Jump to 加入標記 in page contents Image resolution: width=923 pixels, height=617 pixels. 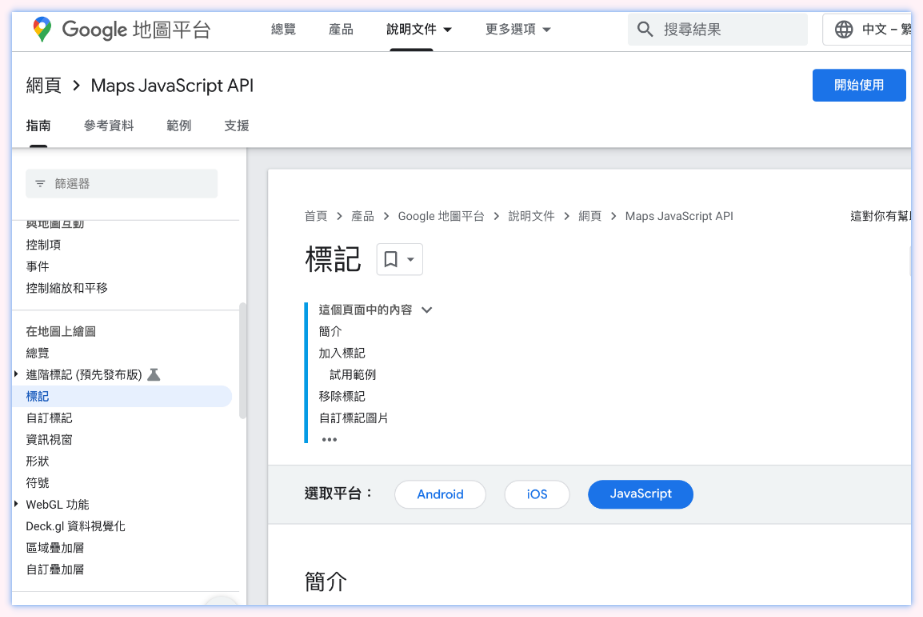[x=342, y=353]
